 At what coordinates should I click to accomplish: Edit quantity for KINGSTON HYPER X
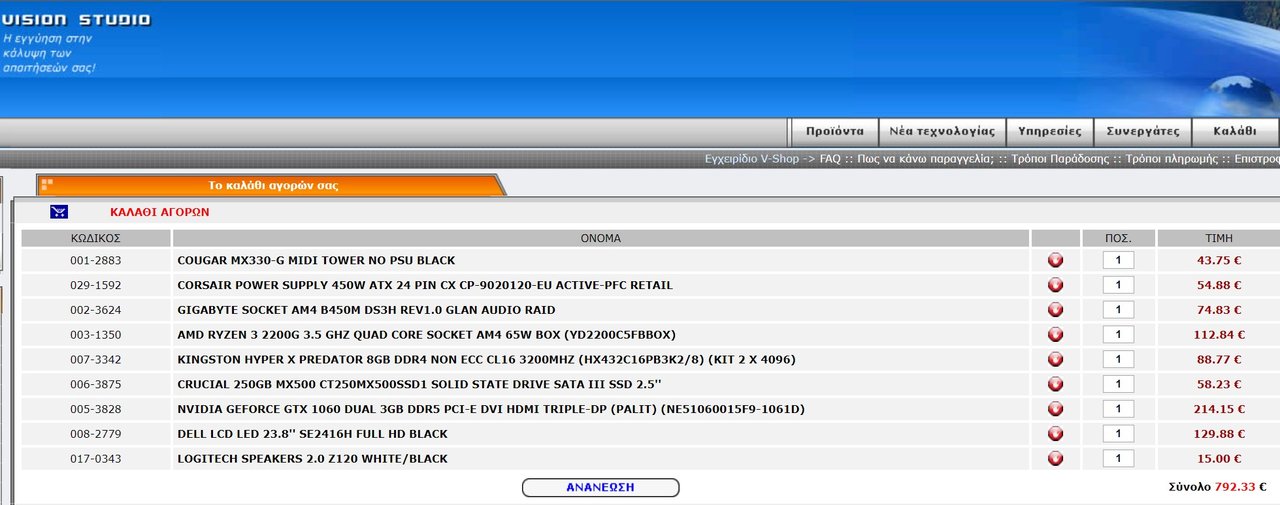[1118, 359]
